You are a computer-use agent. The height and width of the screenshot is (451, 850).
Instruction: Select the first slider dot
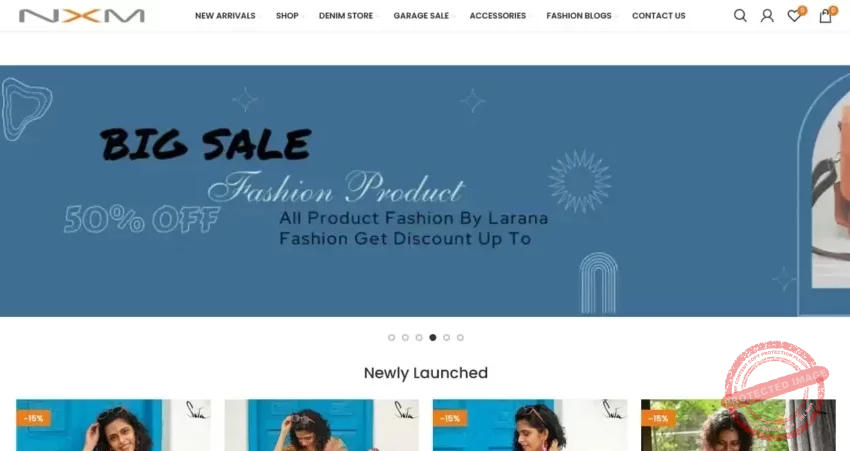[x=391, y=337]
